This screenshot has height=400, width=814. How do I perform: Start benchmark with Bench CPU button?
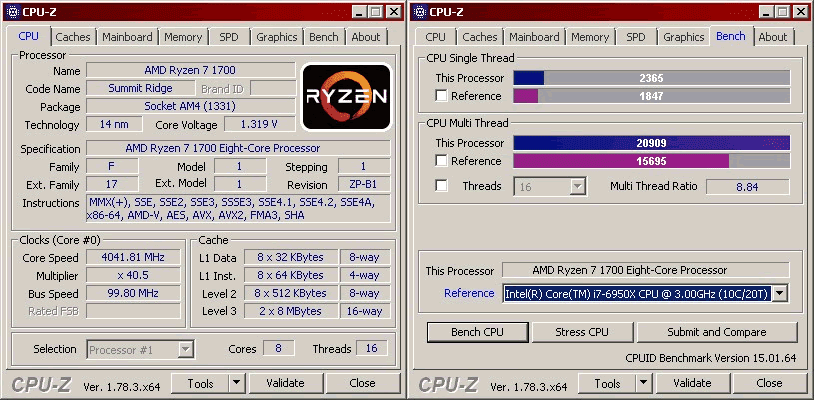(x=478, y=332)
